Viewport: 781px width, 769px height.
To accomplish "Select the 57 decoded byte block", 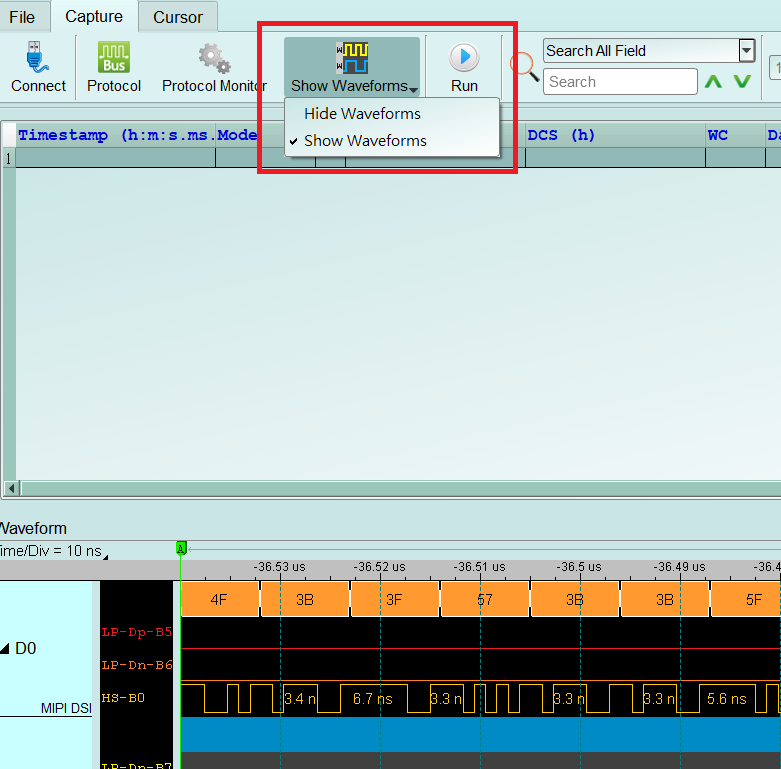I will (485, 599).
